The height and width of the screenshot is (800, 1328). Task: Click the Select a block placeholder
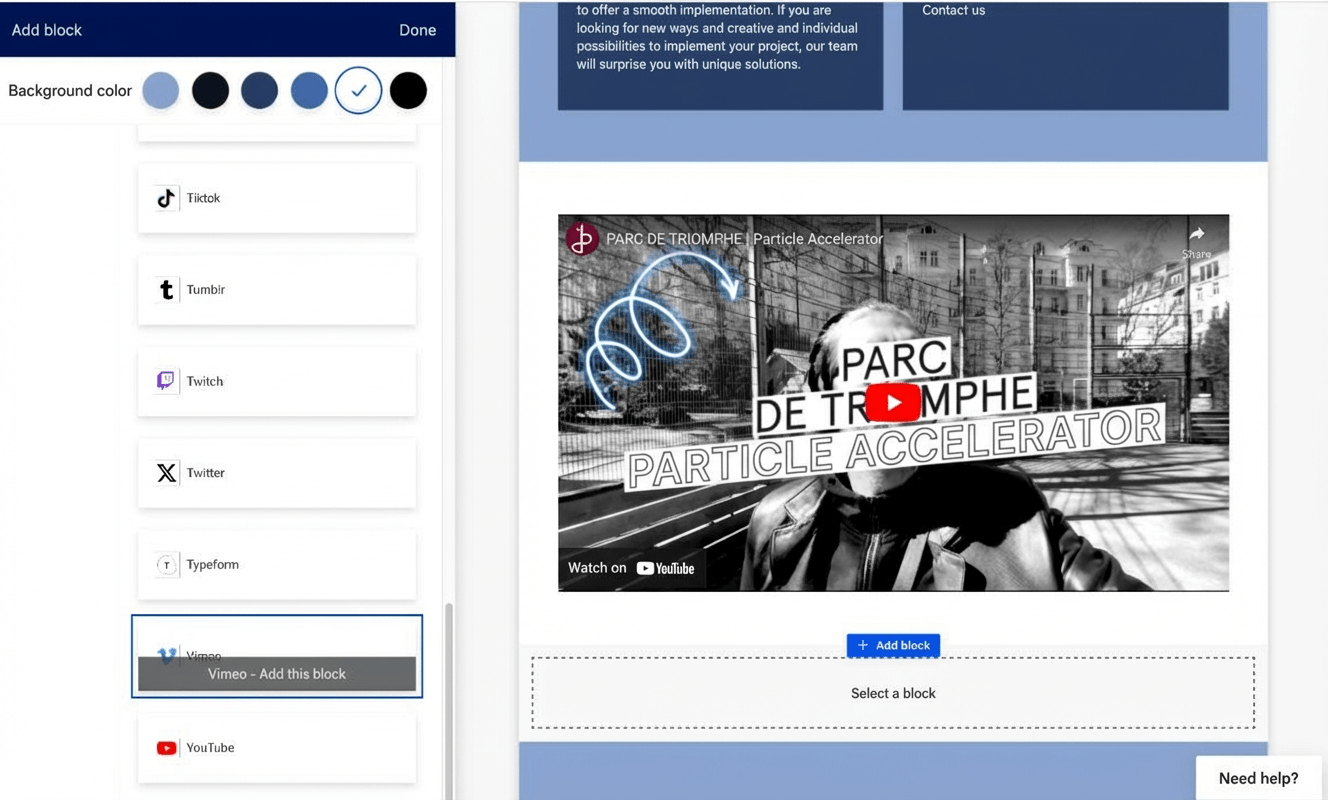coord(893,693)
